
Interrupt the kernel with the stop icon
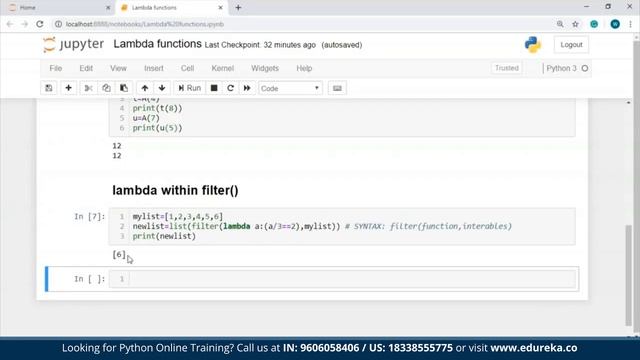[x=214, y=88]
